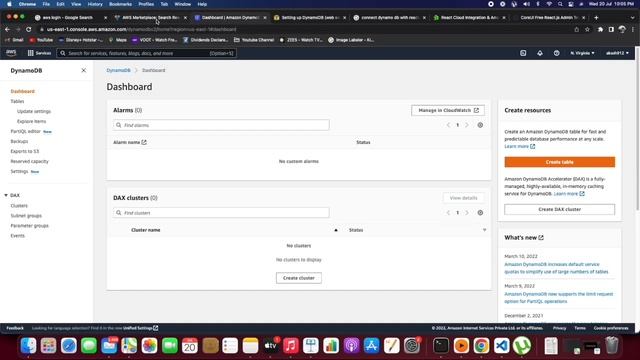Click the View details button
The width and height of the screenshot is (640, 360).
464,198
